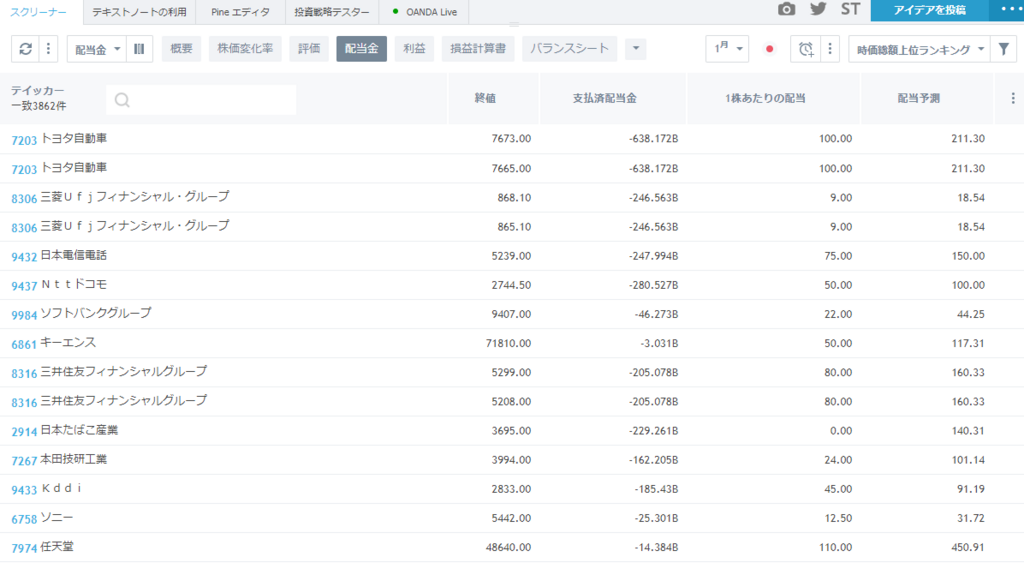Select the バランスシート column tab

569,49
